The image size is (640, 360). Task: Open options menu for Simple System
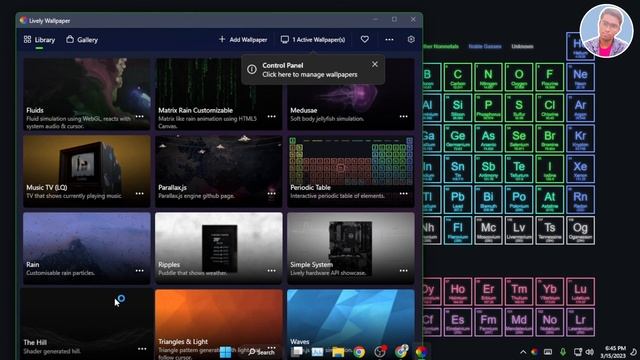tap(403, 271)
